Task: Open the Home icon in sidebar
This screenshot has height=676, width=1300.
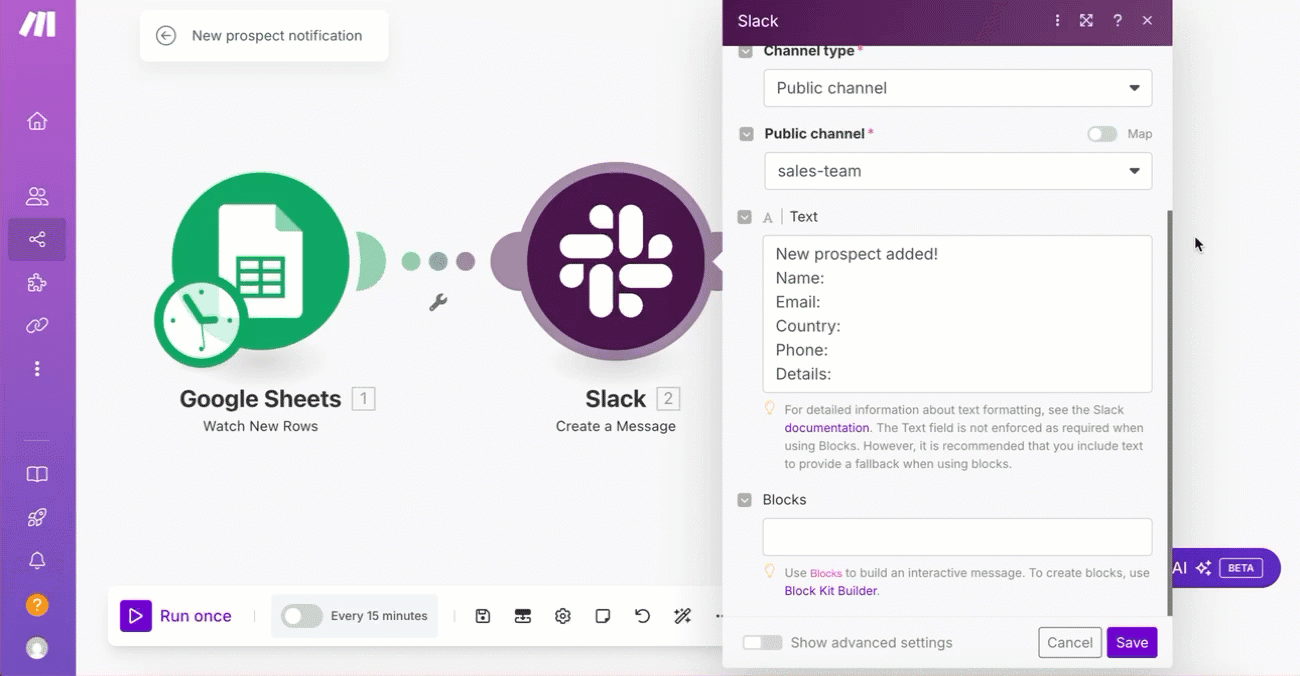Action: click(37, 121)
